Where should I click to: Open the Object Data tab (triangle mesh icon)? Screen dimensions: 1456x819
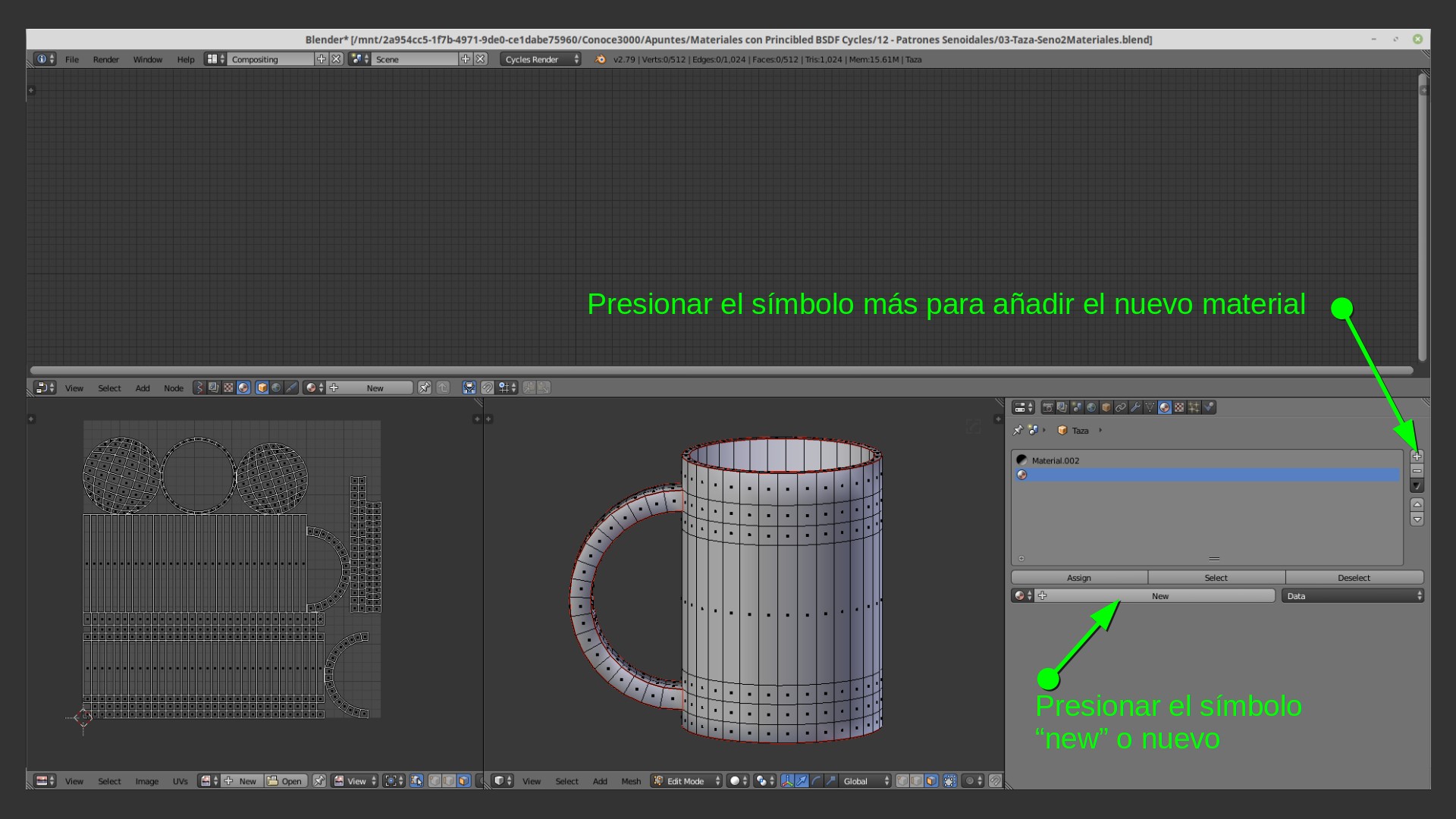pos(1150,407)
